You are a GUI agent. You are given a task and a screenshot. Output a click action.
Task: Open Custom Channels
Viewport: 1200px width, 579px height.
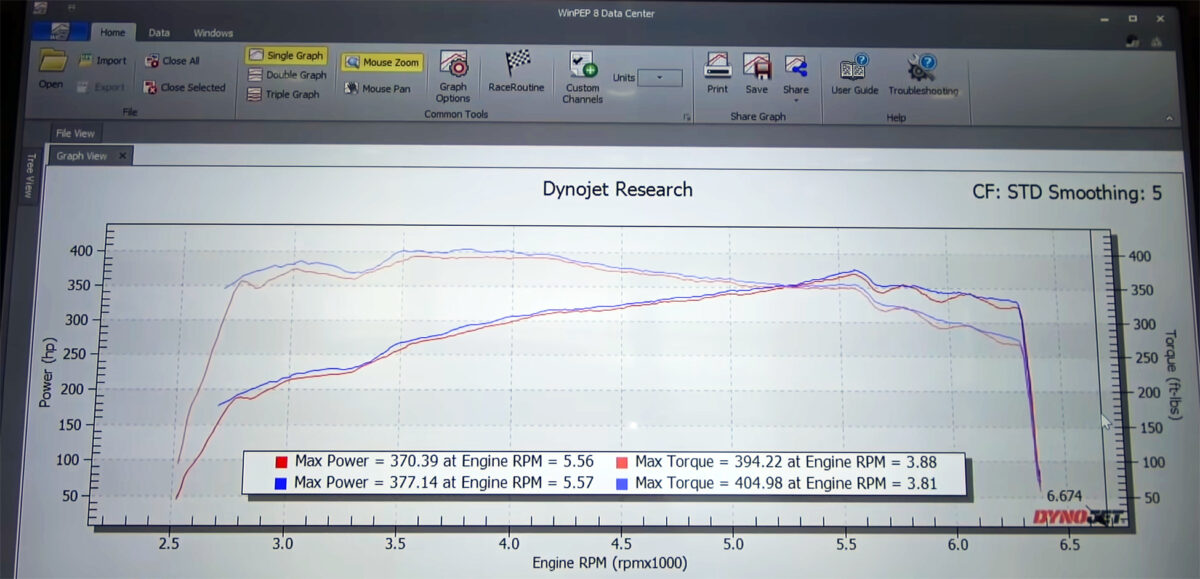pyautogui.click(x=581, y=76)
